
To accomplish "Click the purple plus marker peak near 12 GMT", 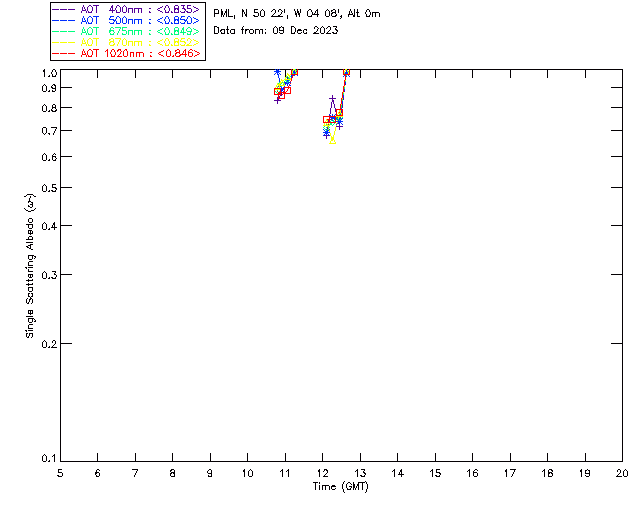I will point(332,98).
